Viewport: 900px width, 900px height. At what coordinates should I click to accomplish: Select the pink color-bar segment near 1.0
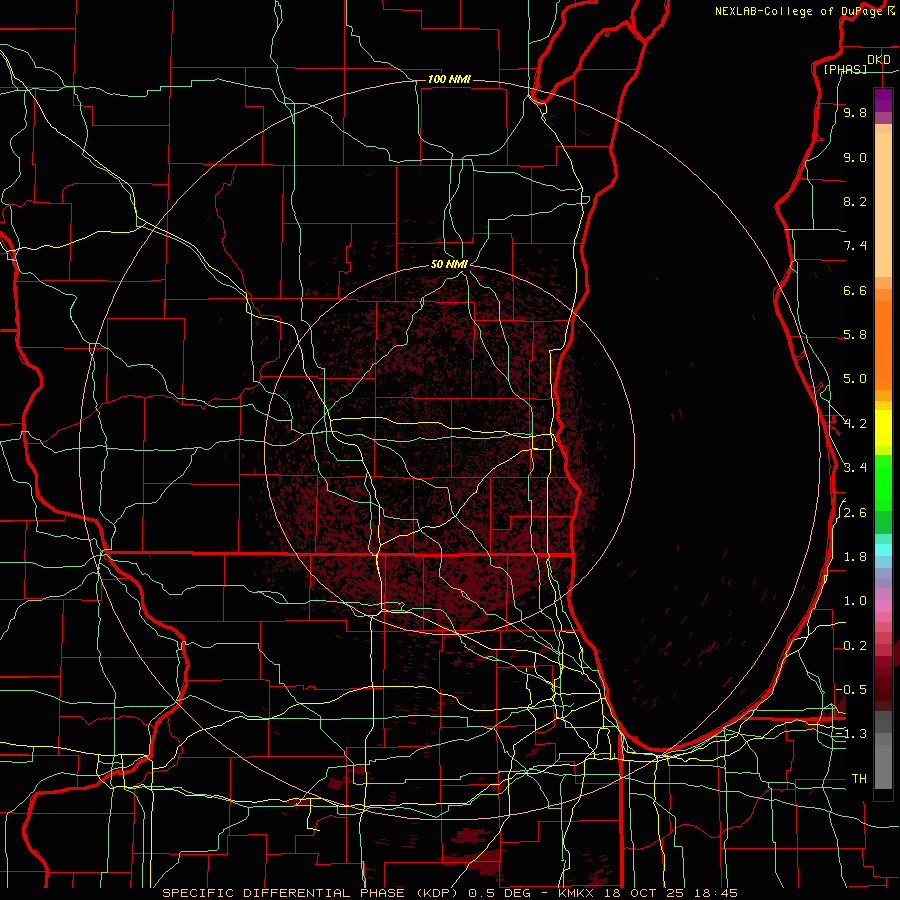[x=883, y=606]
